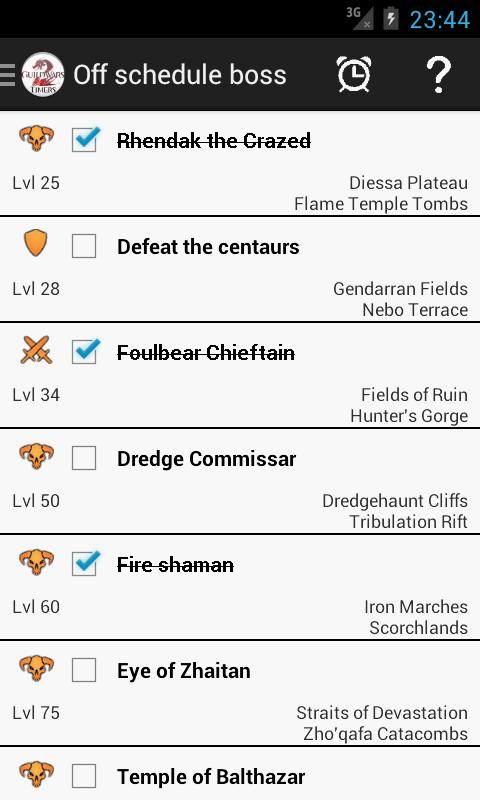Image resolution: width=480 pixels, height=800 pixels.
Task: Check the Temple of Balthazar checkbox
Action: (x=84, y=777)
